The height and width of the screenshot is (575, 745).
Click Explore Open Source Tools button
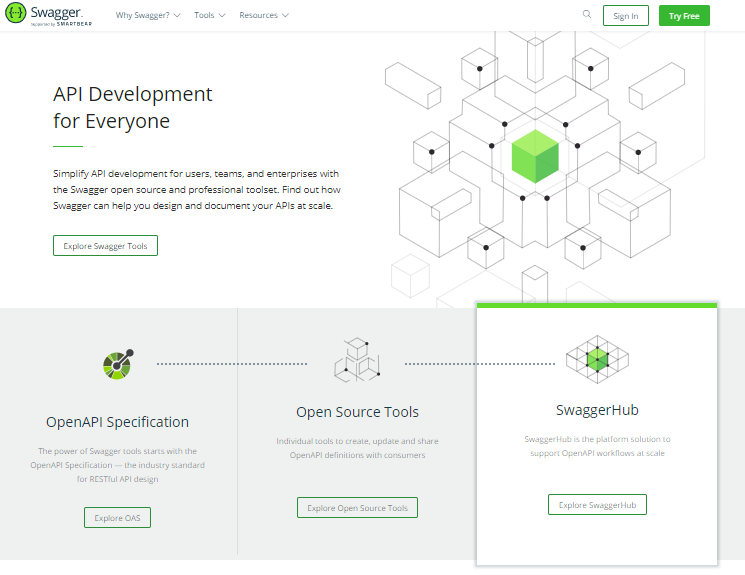click(357, 508)
